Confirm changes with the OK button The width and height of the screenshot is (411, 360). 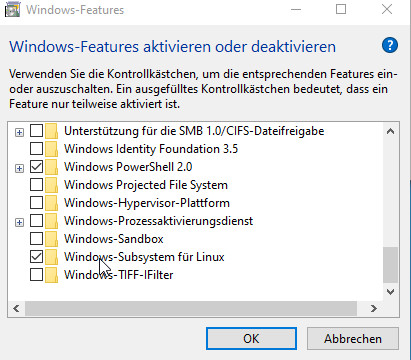coord(251,339)
